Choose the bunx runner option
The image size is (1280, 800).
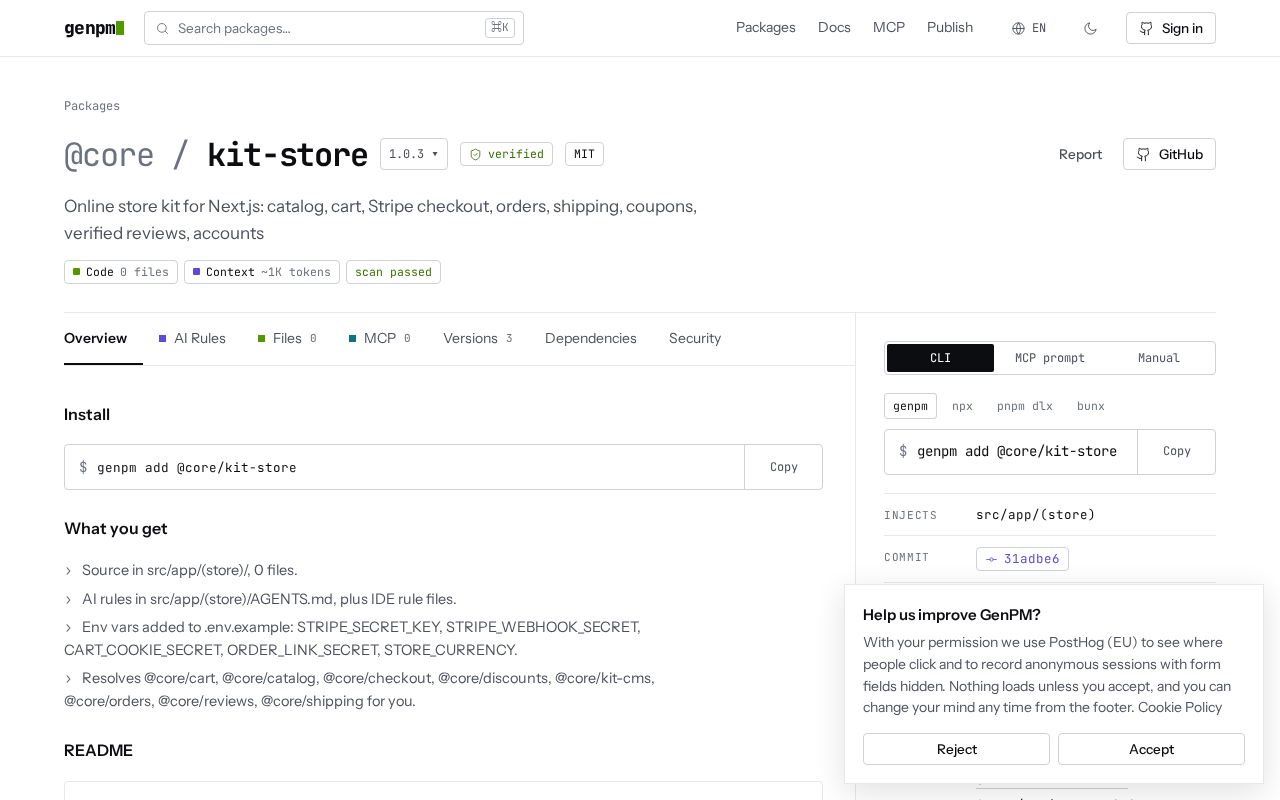click(1091, 406)
